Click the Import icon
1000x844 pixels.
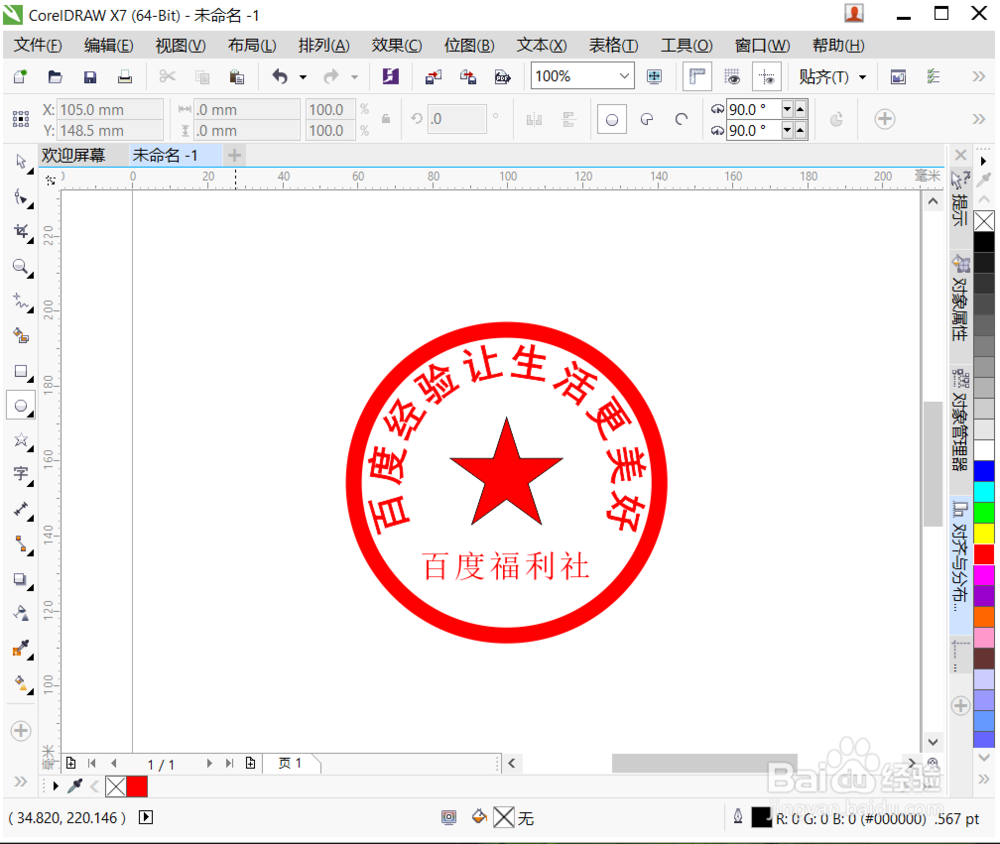434,77
